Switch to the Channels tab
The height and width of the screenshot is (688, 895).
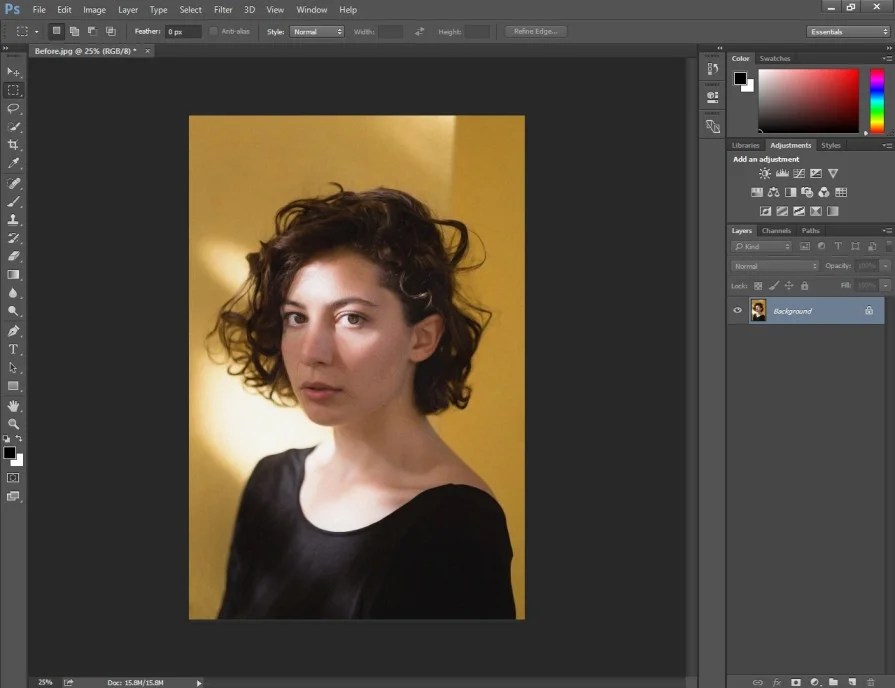776,230
